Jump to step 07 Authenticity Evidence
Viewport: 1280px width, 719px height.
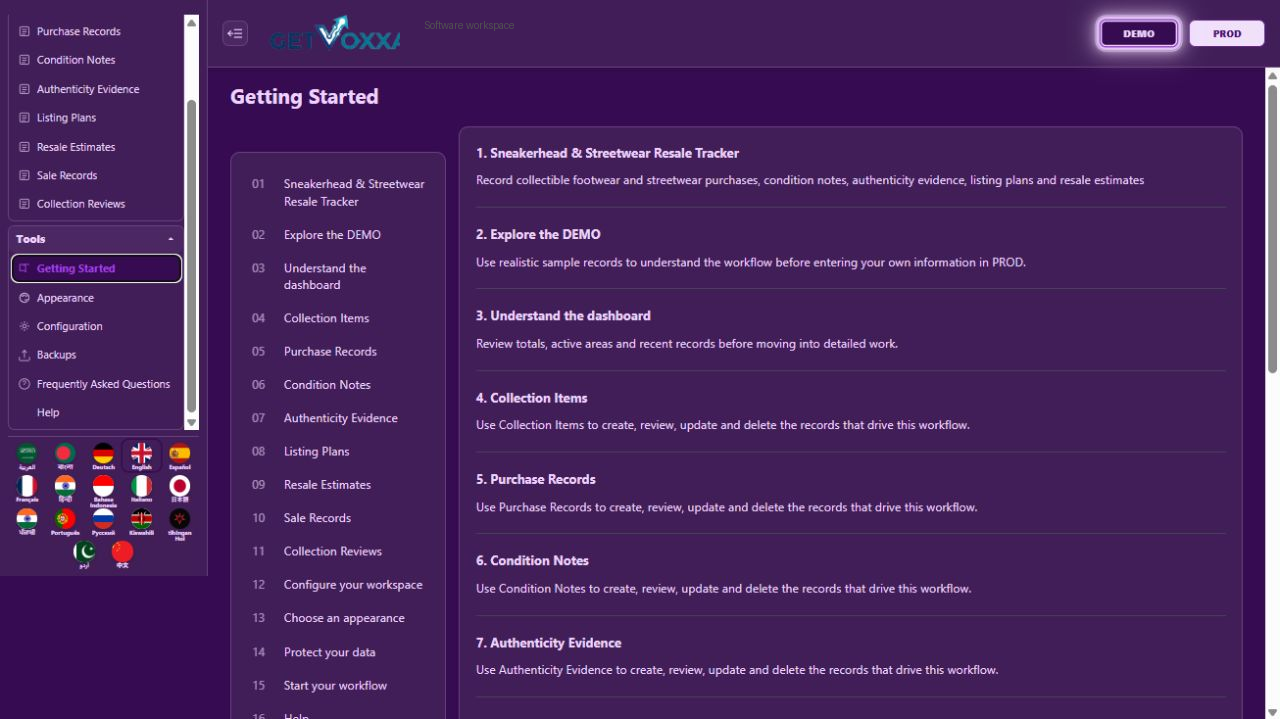tap(338, 418)
